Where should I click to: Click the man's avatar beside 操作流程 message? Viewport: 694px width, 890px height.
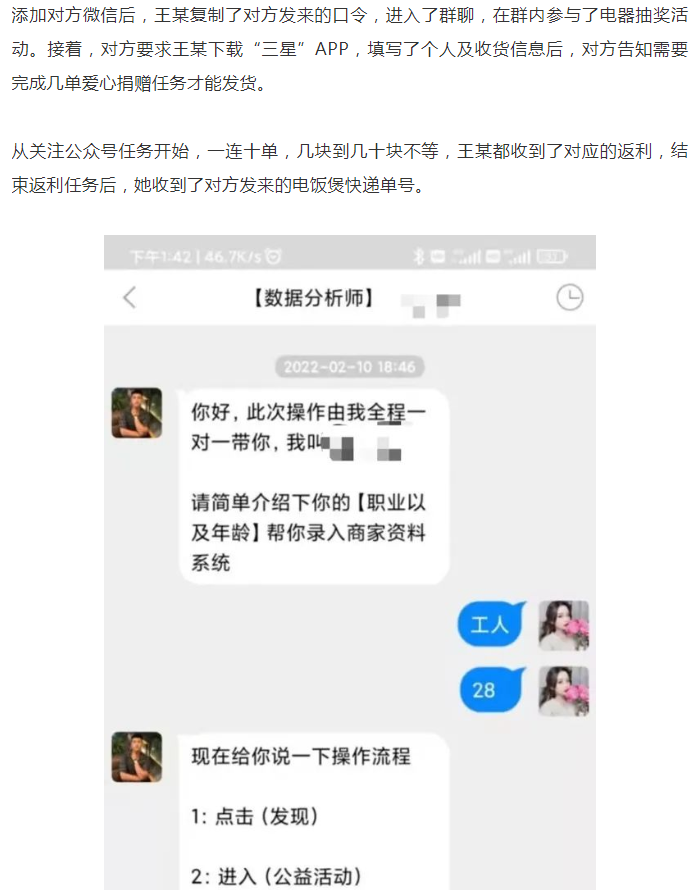(137, 757)
